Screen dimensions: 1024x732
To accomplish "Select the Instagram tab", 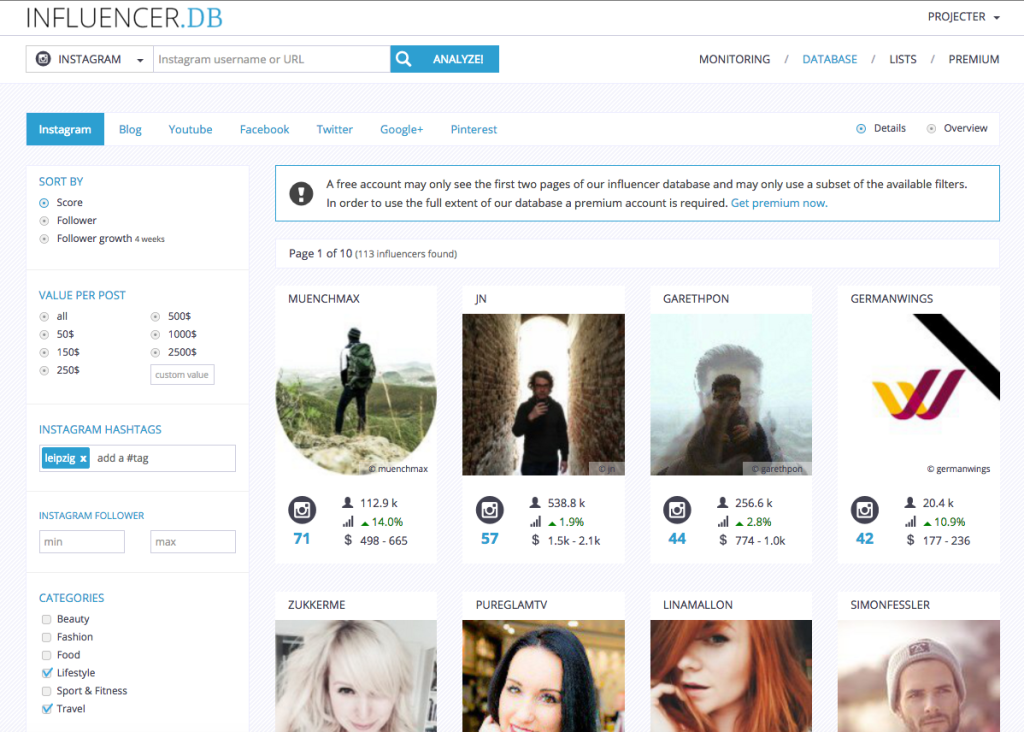I will [65, 129].
